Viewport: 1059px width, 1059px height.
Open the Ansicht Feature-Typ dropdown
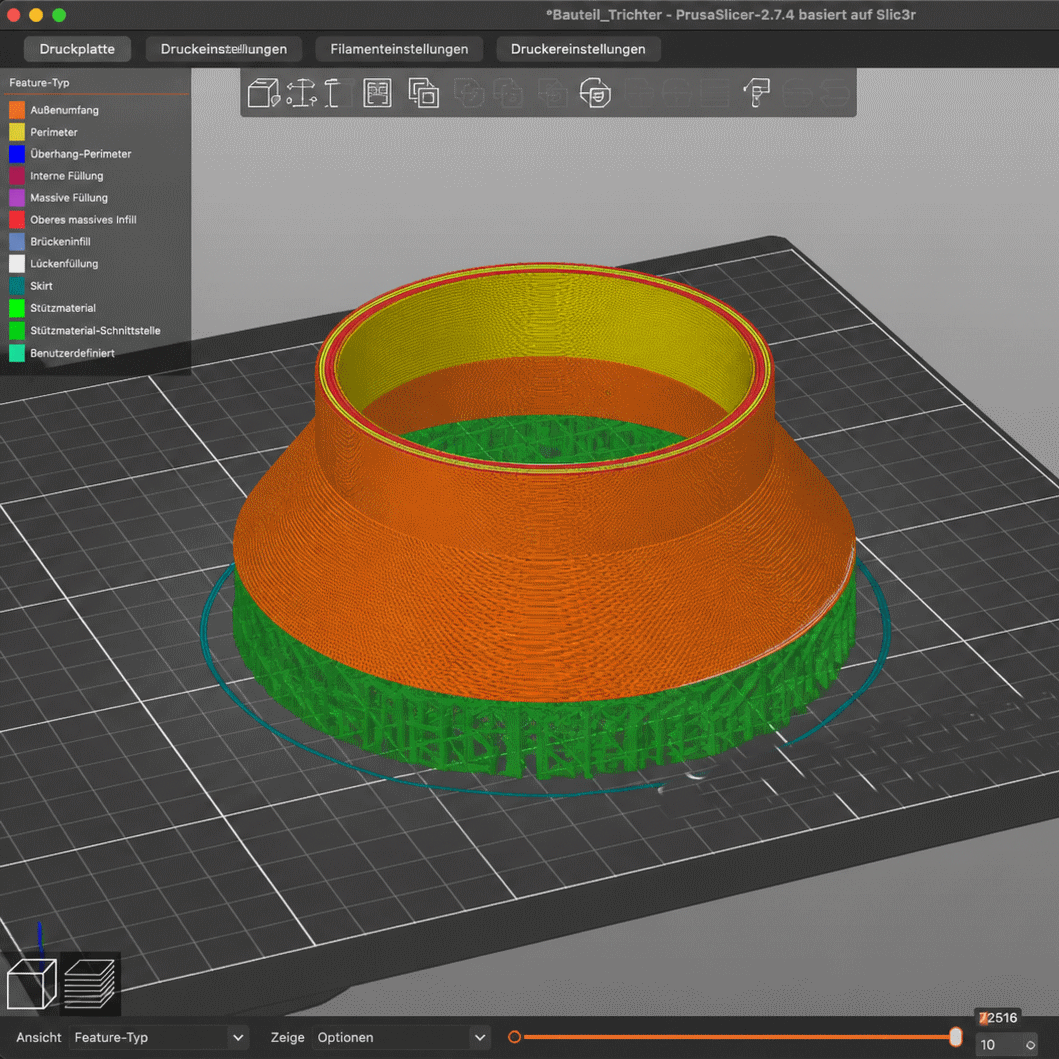(x=159, y=1037)
